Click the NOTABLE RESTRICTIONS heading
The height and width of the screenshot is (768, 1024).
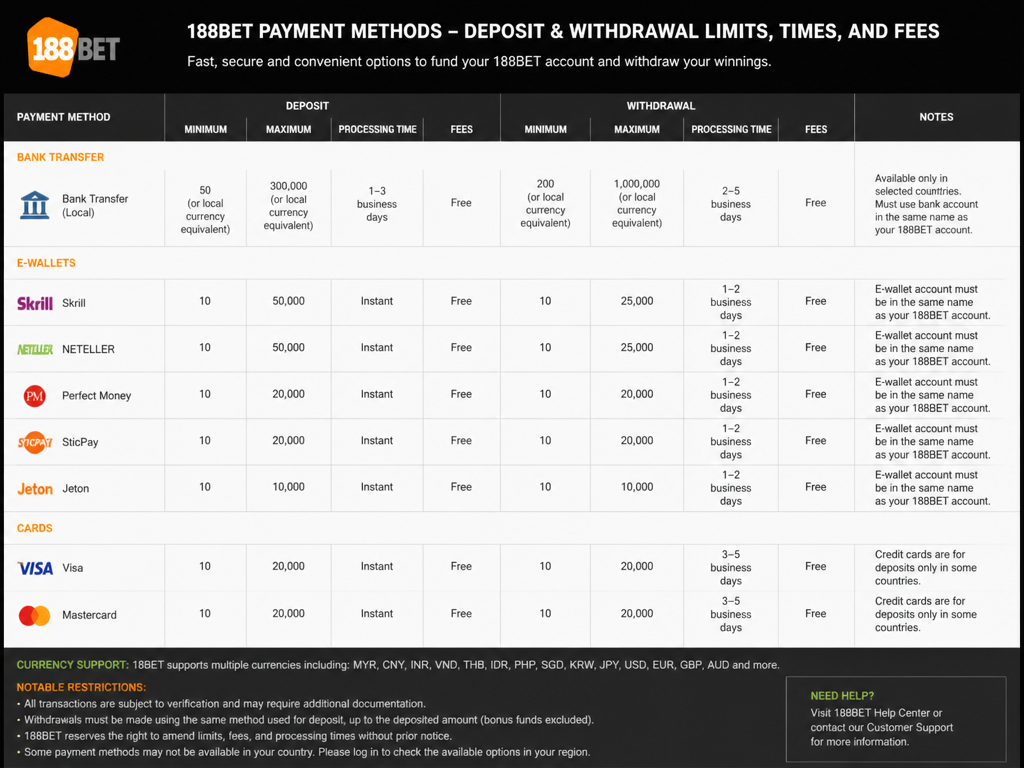click(x=81, y=687)
